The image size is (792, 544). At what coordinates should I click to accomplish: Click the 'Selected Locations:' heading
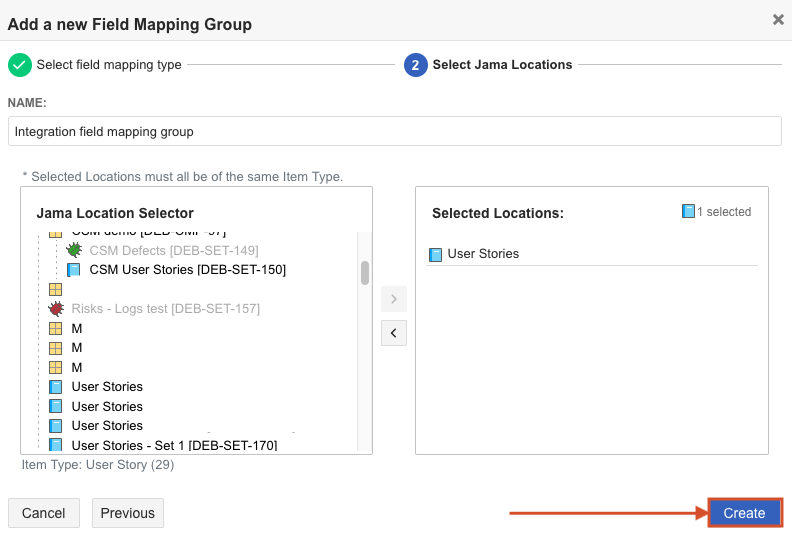[x=498, y=213]
